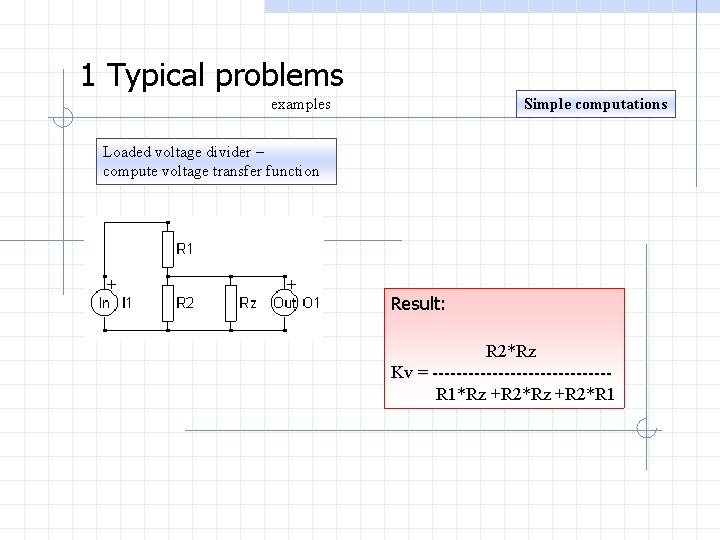
Task: Click the "I1" source label
Action: [x=127, y=303]
